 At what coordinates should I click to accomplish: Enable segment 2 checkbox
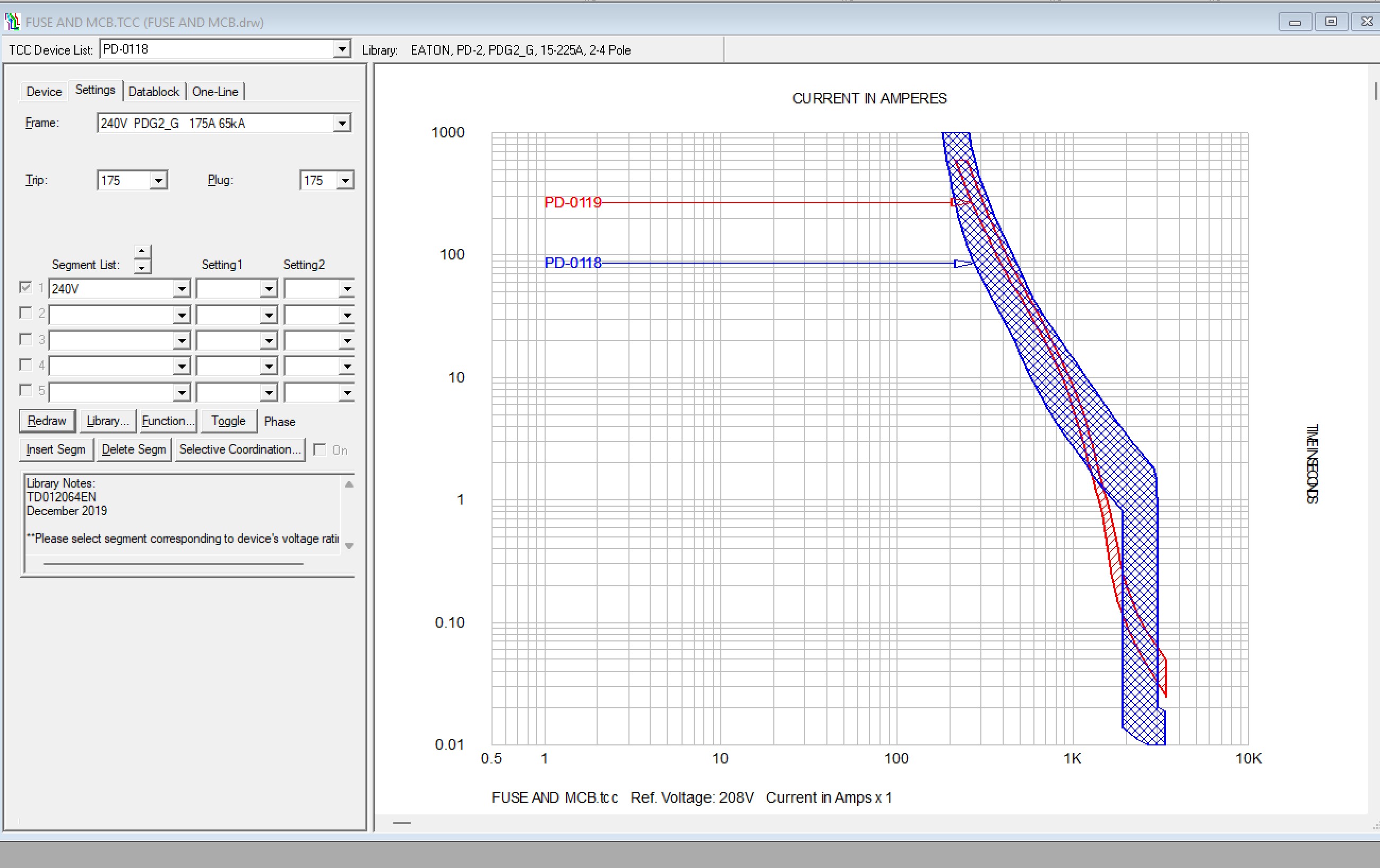pos(25,313)
